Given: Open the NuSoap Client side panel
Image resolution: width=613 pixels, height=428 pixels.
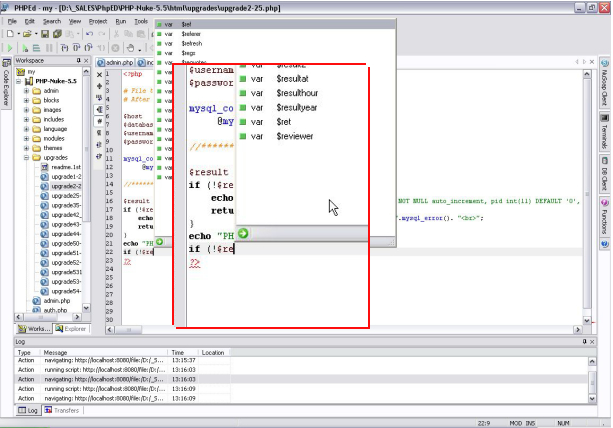Looking at the screenshot, I should point(604,83).
